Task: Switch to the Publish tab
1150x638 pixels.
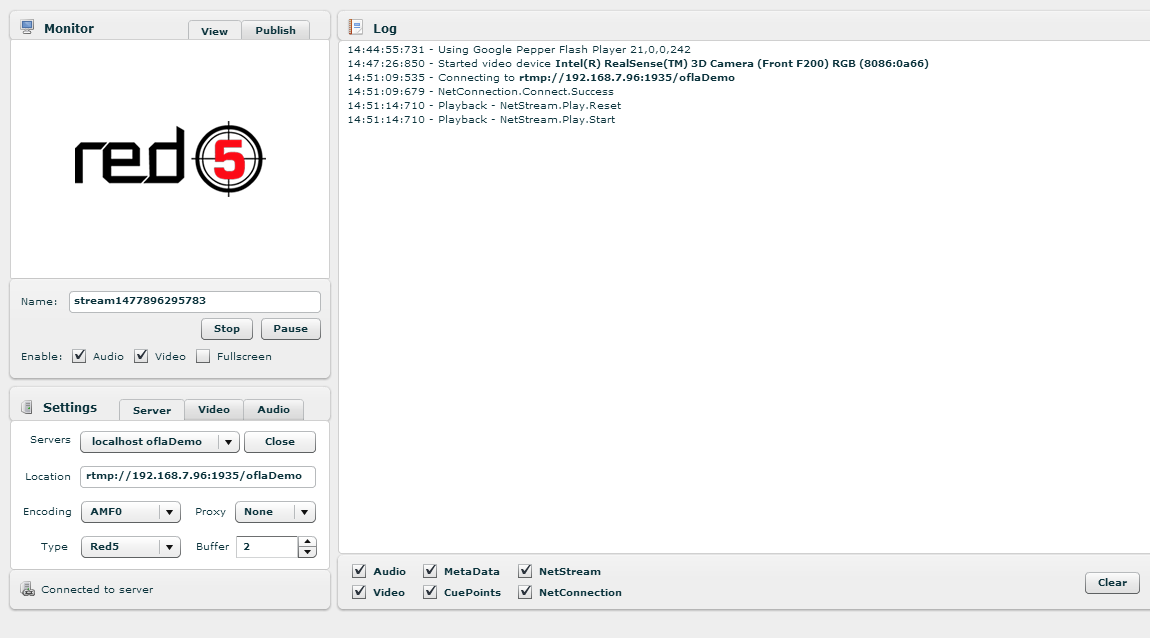Action: point(275,30)
